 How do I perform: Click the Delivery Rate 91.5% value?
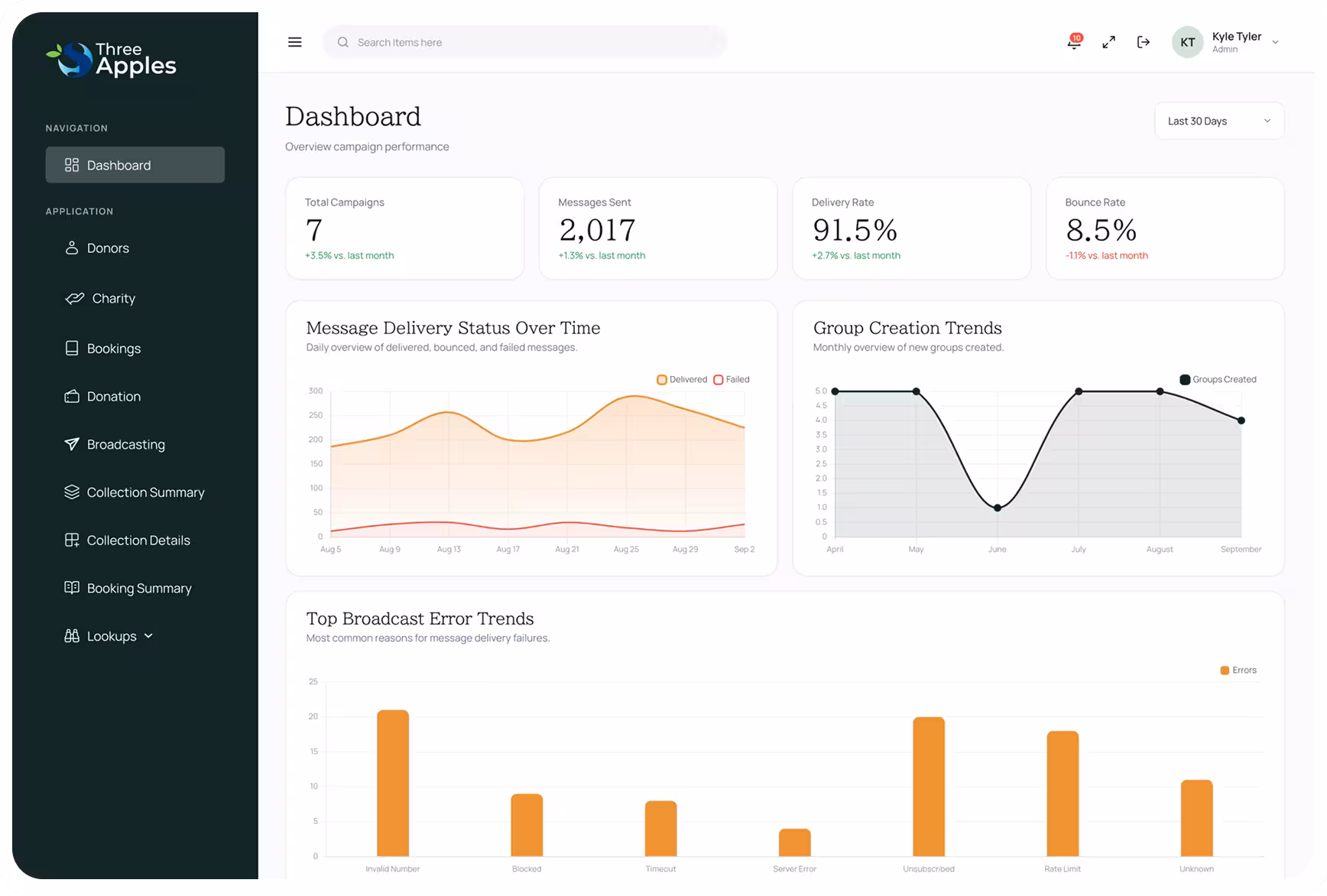855,229
